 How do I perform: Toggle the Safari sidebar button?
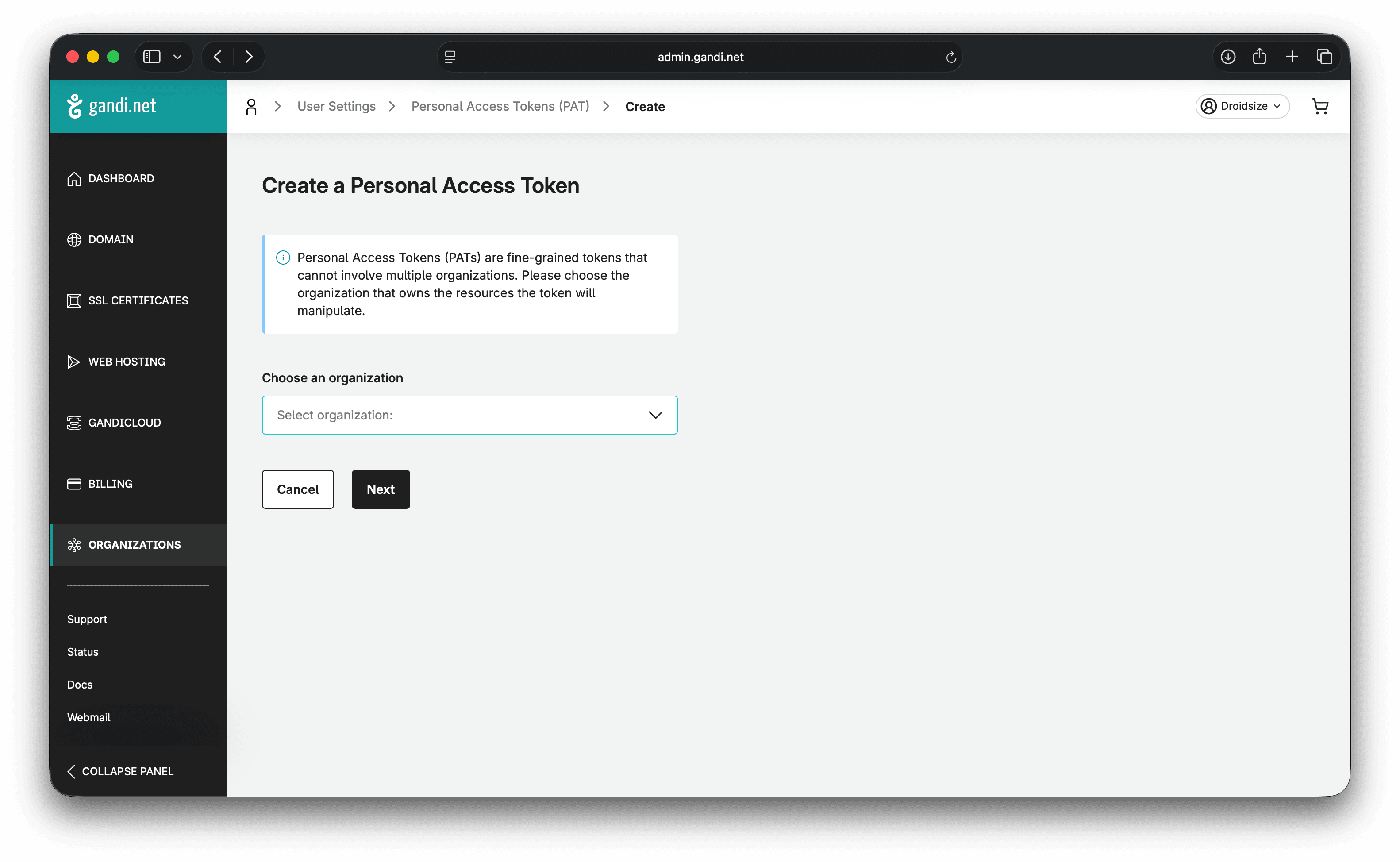(x=152, y=57)
